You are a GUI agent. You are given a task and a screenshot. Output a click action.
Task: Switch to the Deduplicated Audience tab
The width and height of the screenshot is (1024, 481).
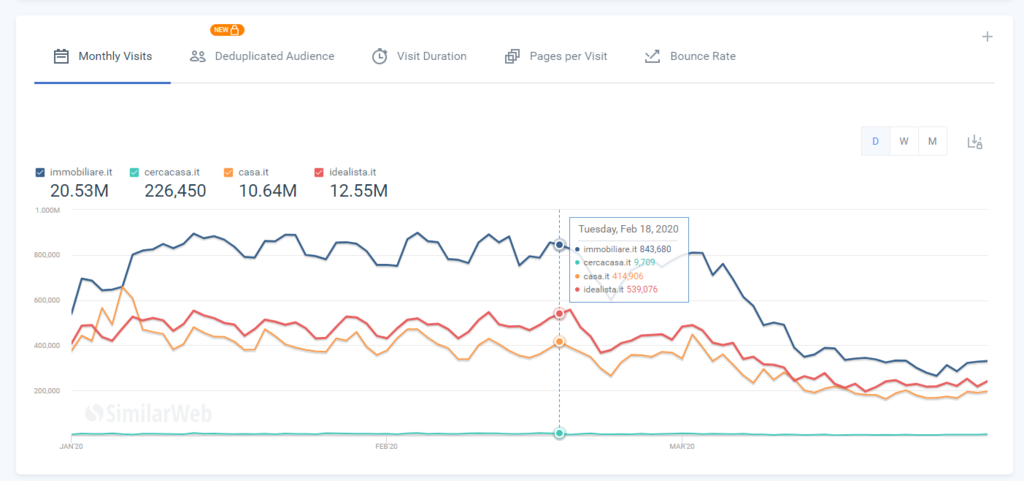pyautogui.click(x=262, y=56)
